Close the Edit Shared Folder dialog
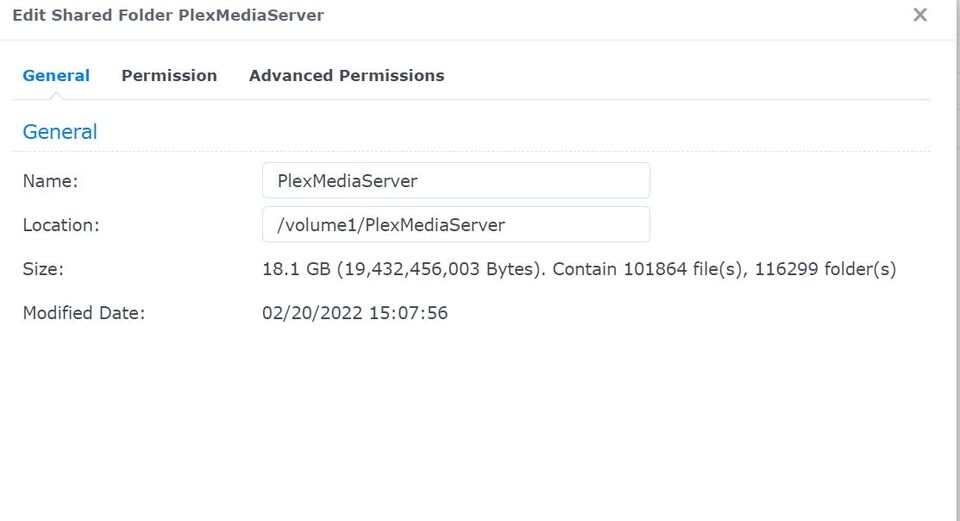This screenshot has width=960, height=521. 920,15
